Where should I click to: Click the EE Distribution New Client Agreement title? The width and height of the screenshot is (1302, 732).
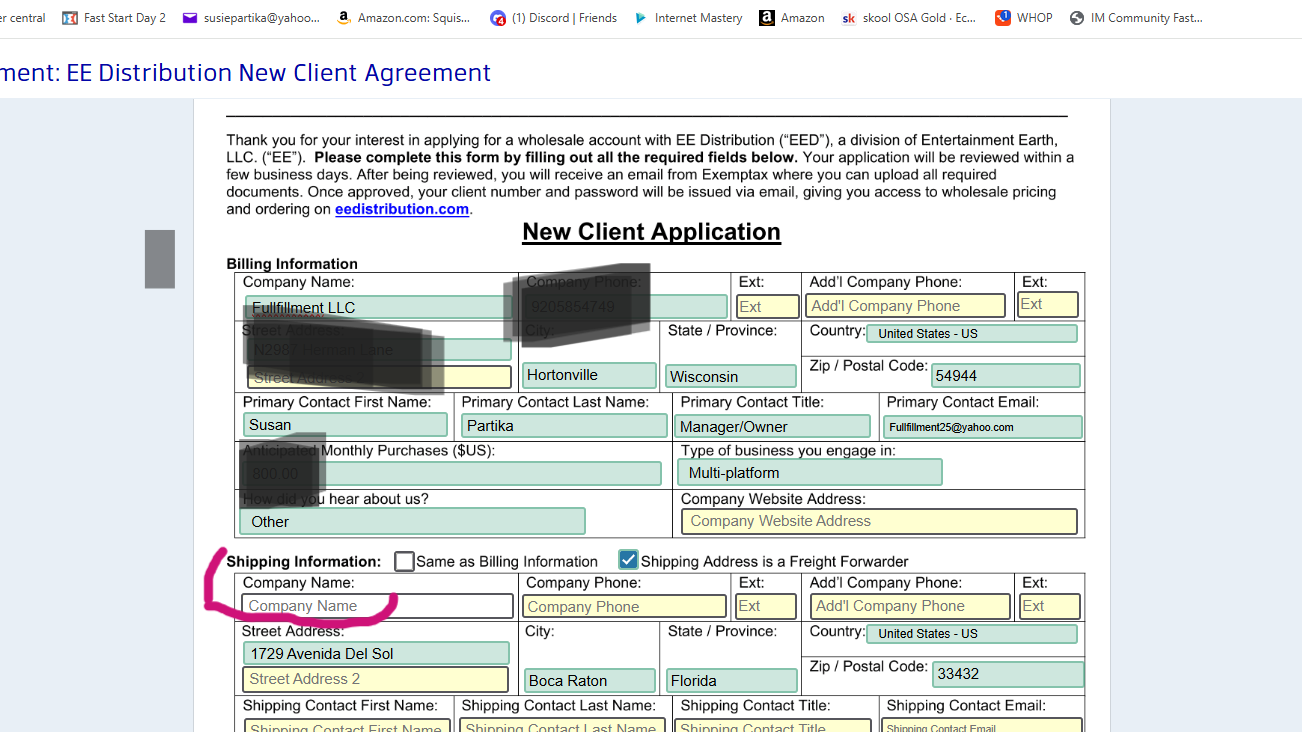279,72
